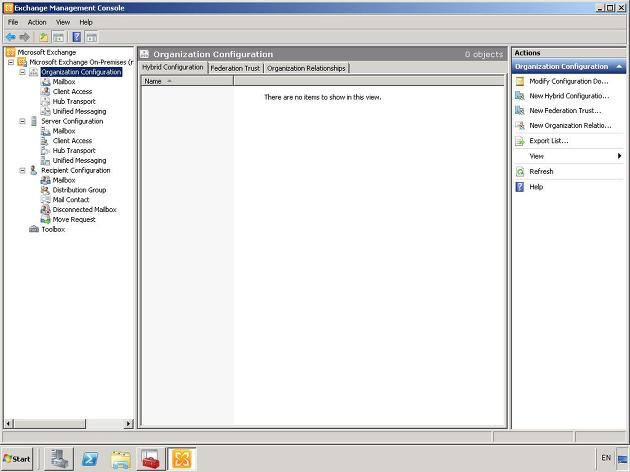Click the green Refresh icon

(520, 172)
